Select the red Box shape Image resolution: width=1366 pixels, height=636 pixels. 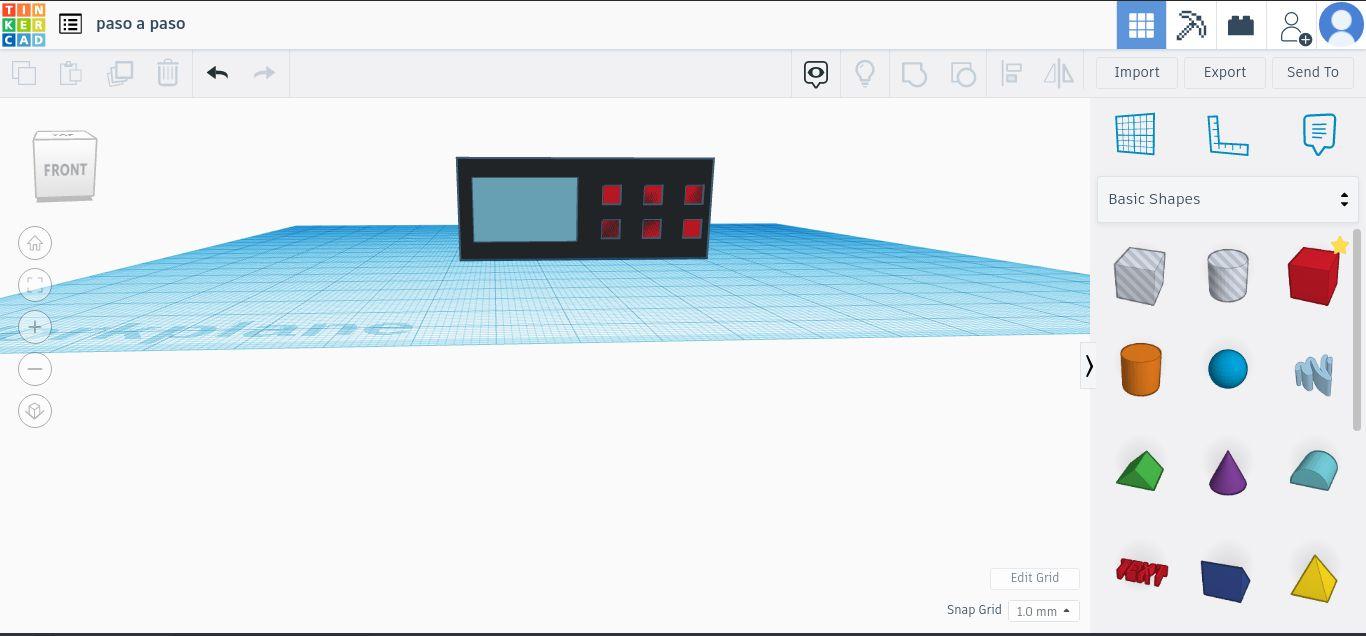point(1313,275)
